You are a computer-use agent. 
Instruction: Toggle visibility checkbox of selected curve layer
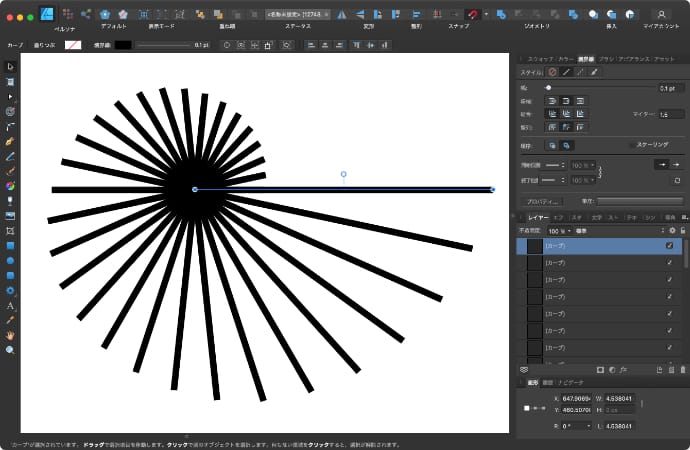669,245
